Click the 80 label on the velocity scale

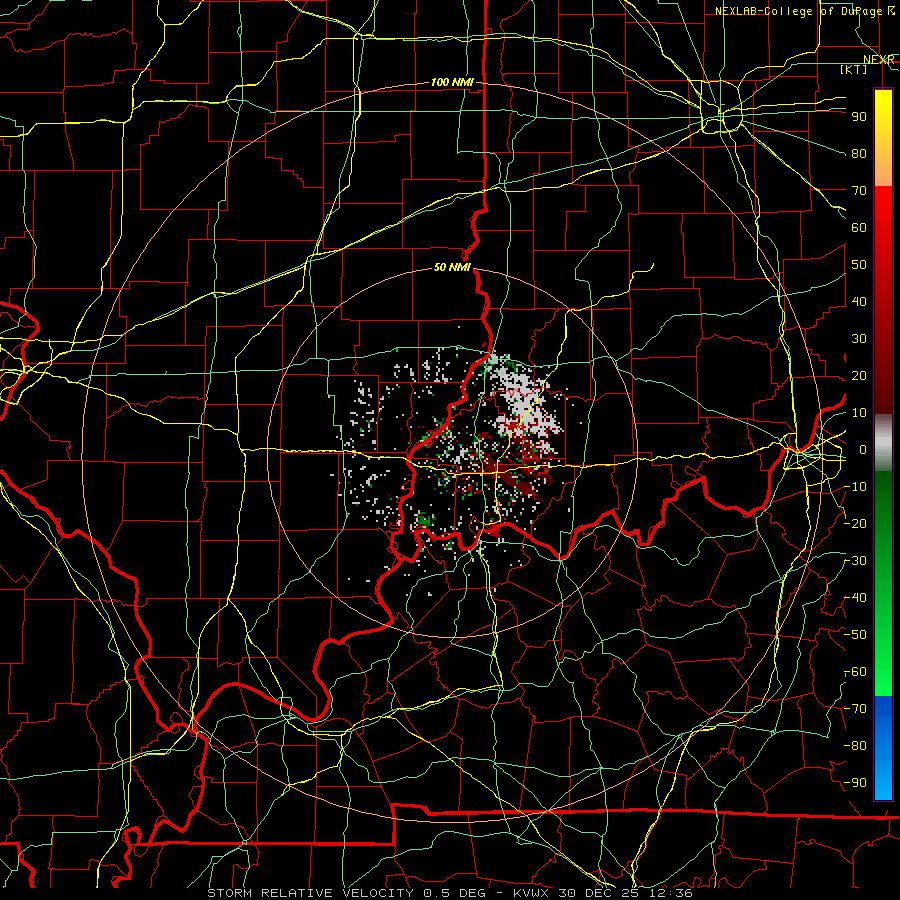(x=859, y=154)
